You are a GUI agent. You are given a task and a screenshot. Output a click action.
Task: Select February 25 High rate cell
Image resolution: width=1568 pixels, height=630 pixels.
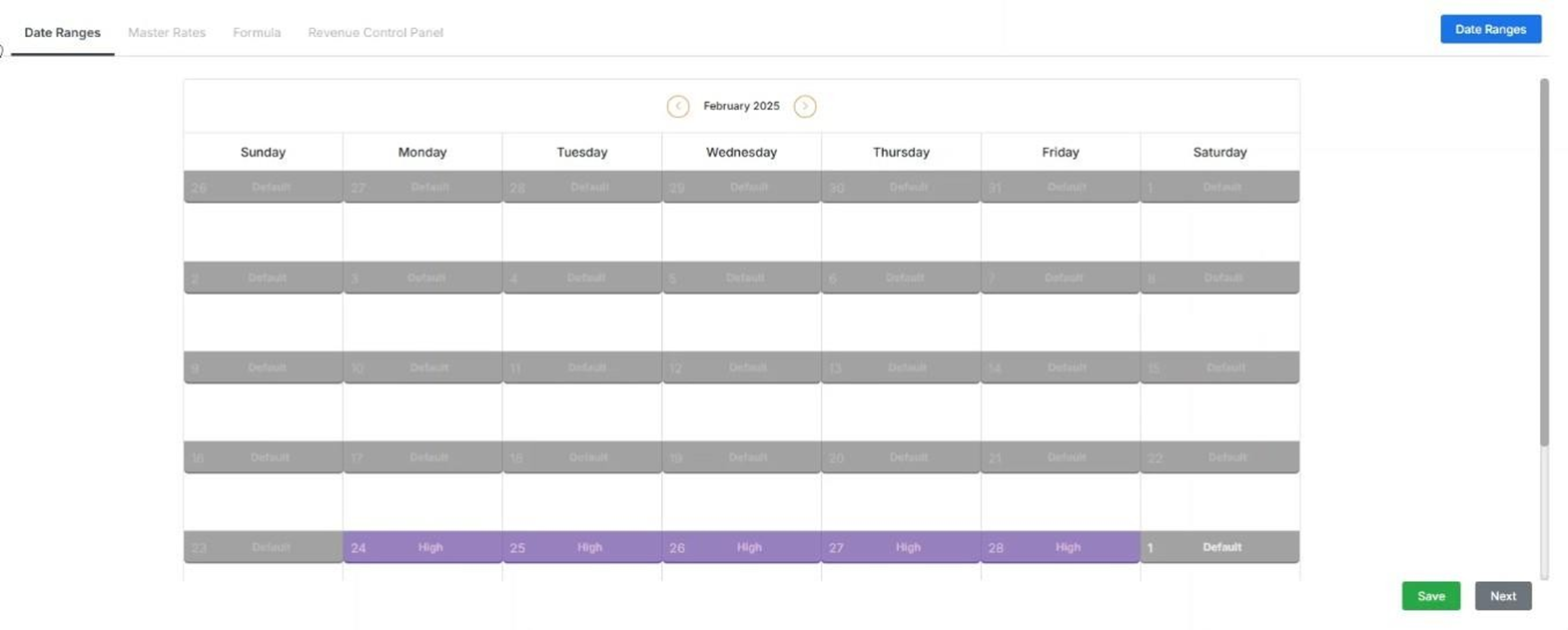click(x=582, y=547)
